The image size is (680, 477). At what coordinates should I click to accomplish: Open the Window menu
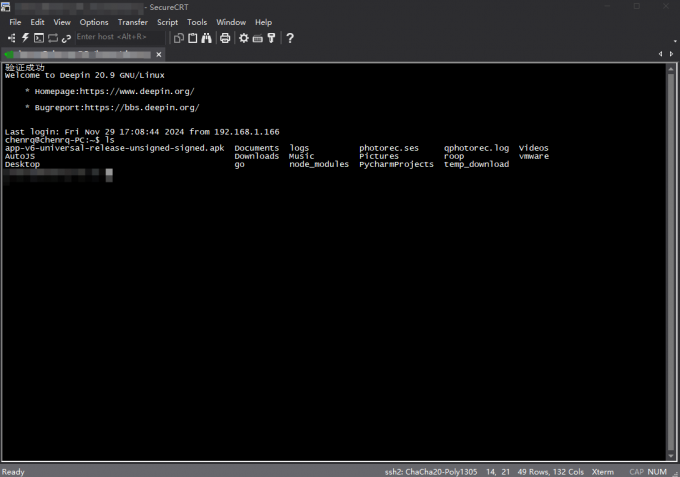click(x=231, y=22)
